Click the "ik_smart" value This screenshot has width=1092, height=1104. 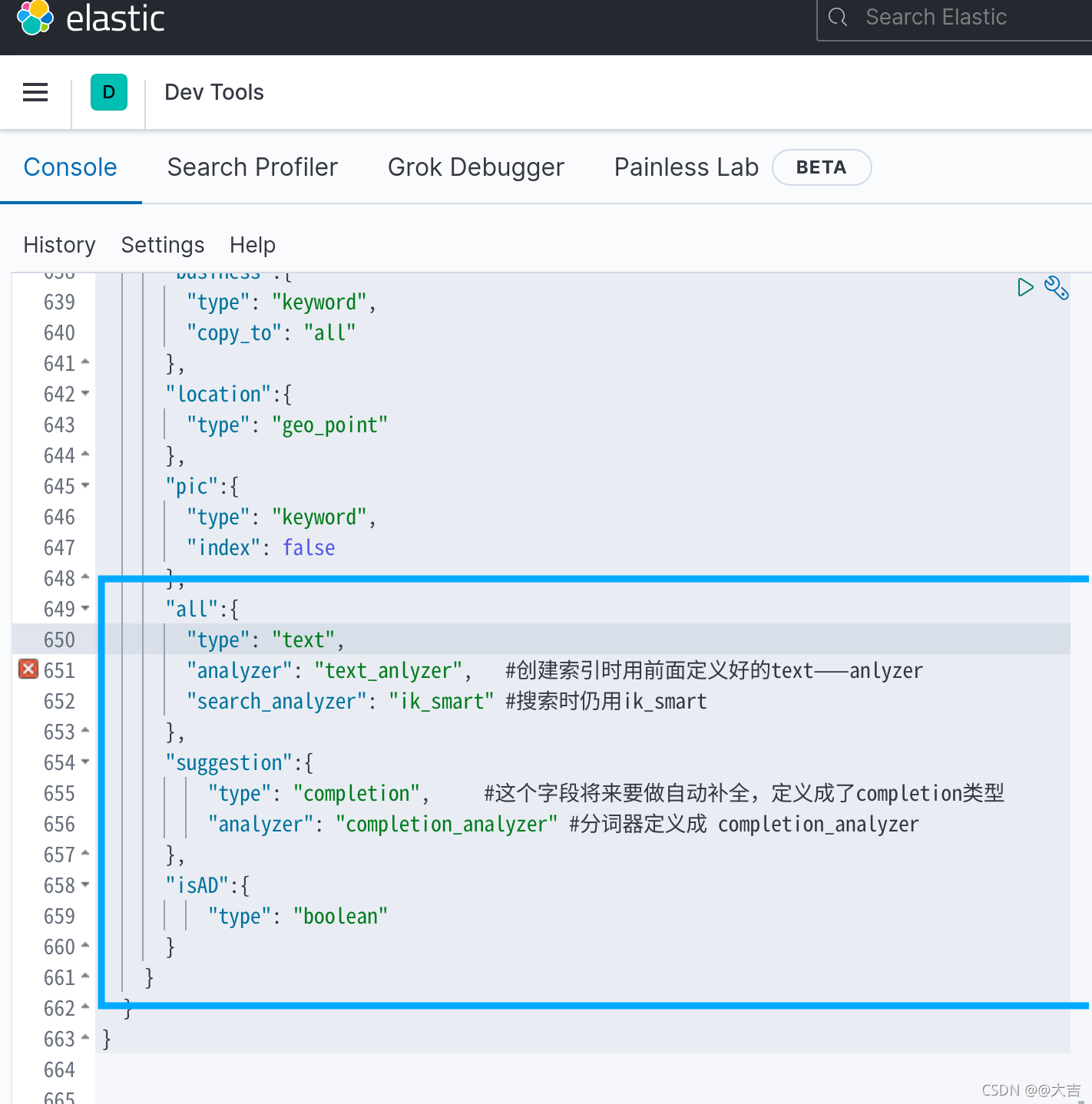442,702
